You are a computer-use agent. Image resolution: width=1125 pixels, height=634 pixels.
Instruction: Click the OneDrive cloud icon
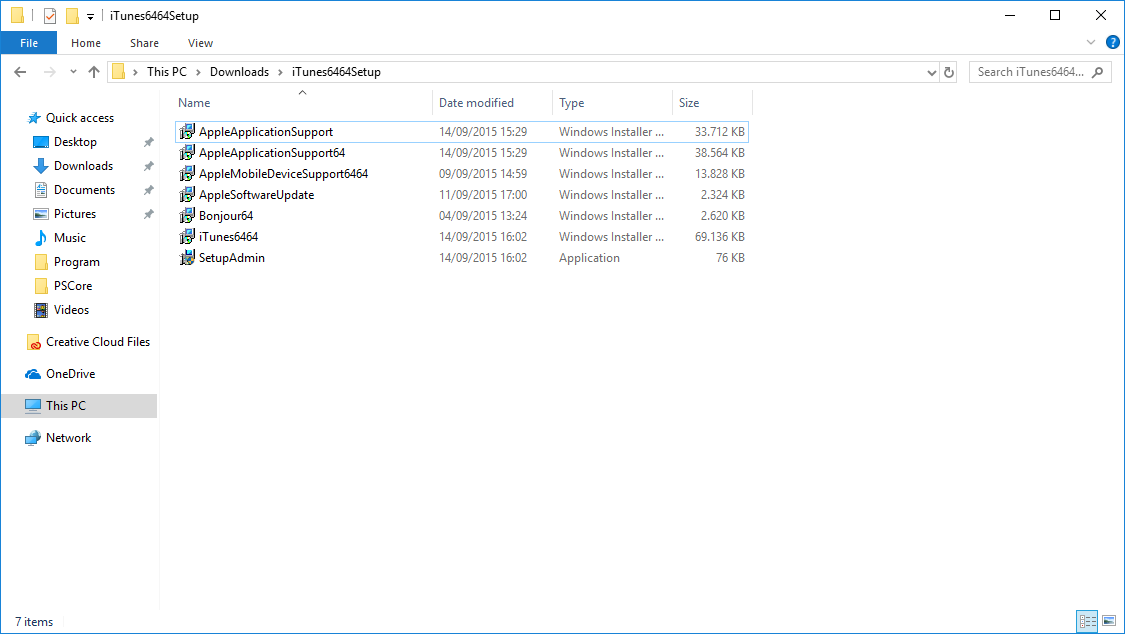(33, 374)
